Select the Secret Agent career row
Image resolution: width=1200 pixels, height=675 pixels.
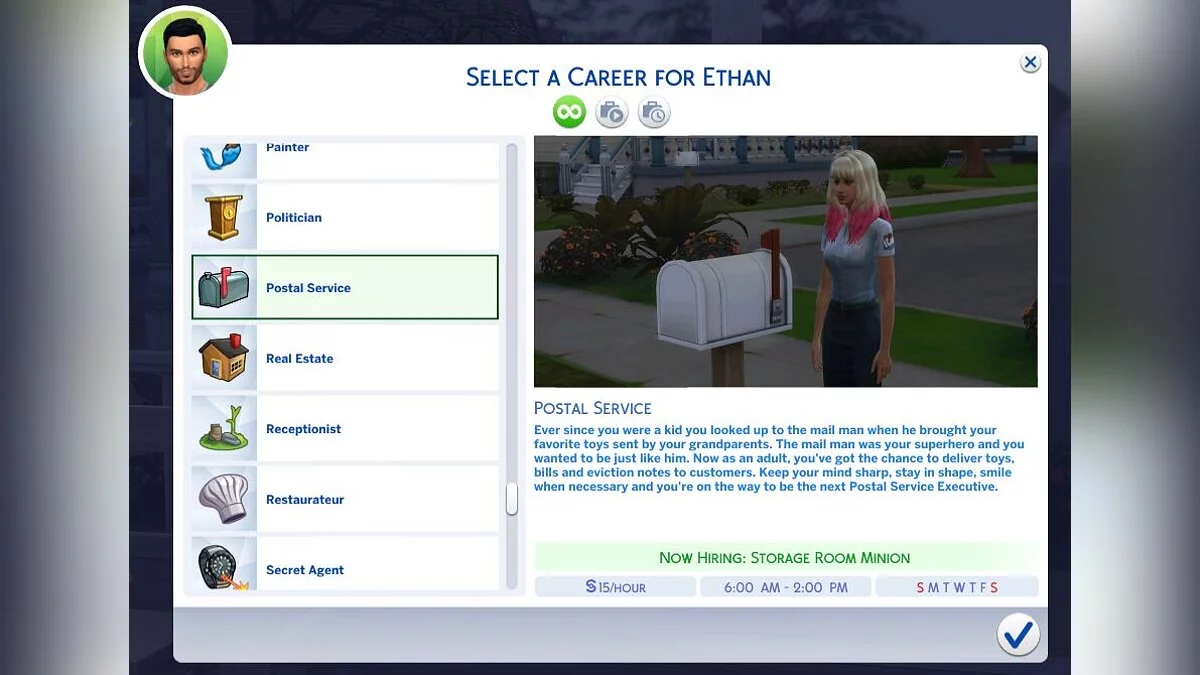point(345,564)
